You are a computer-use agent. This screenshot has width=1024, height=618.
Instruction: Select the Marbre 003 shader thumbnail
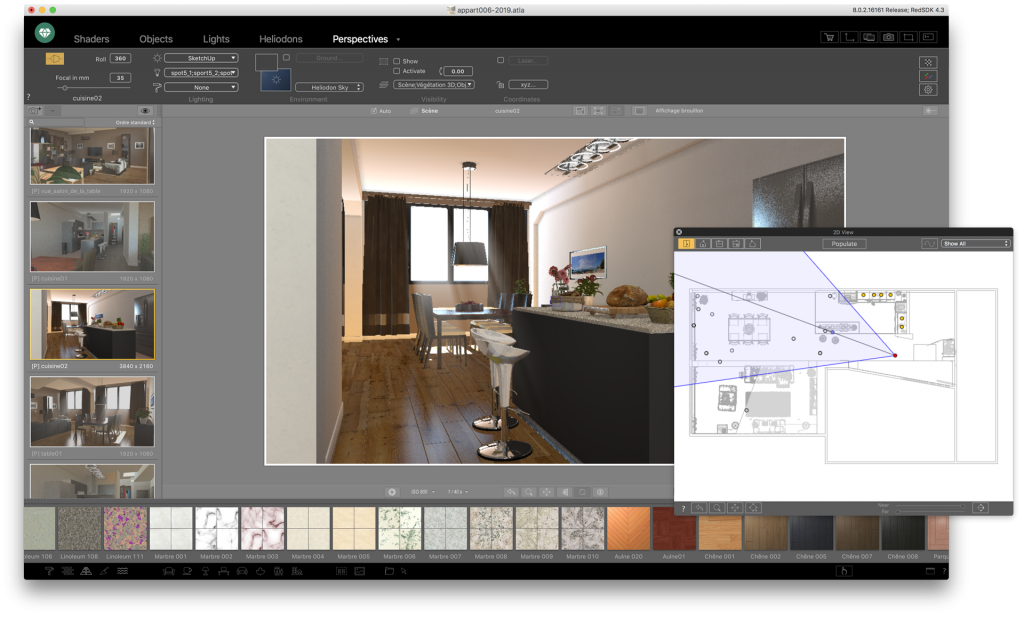coord(265,528)
